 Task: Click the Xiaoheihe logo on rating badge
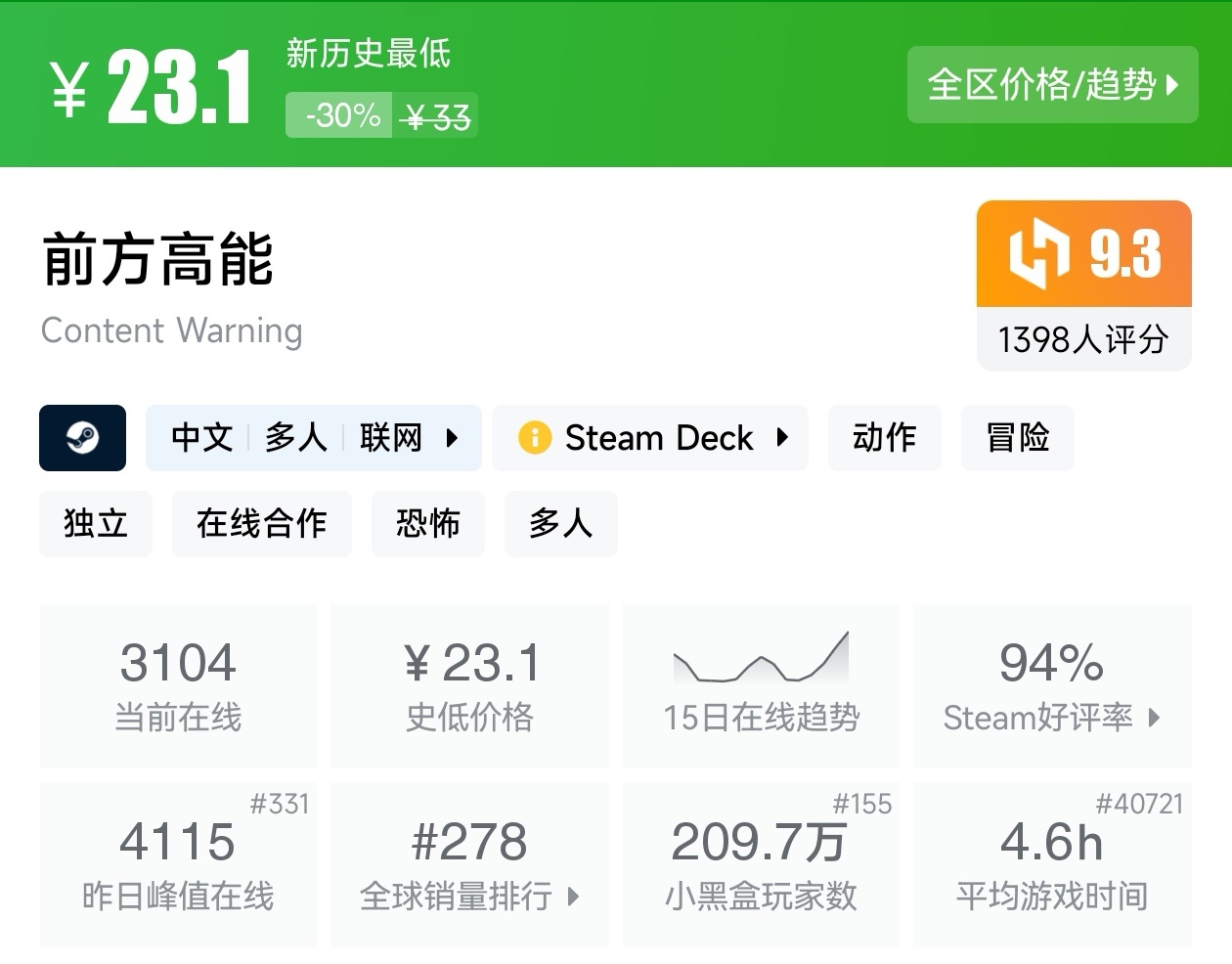(1038, 254)
